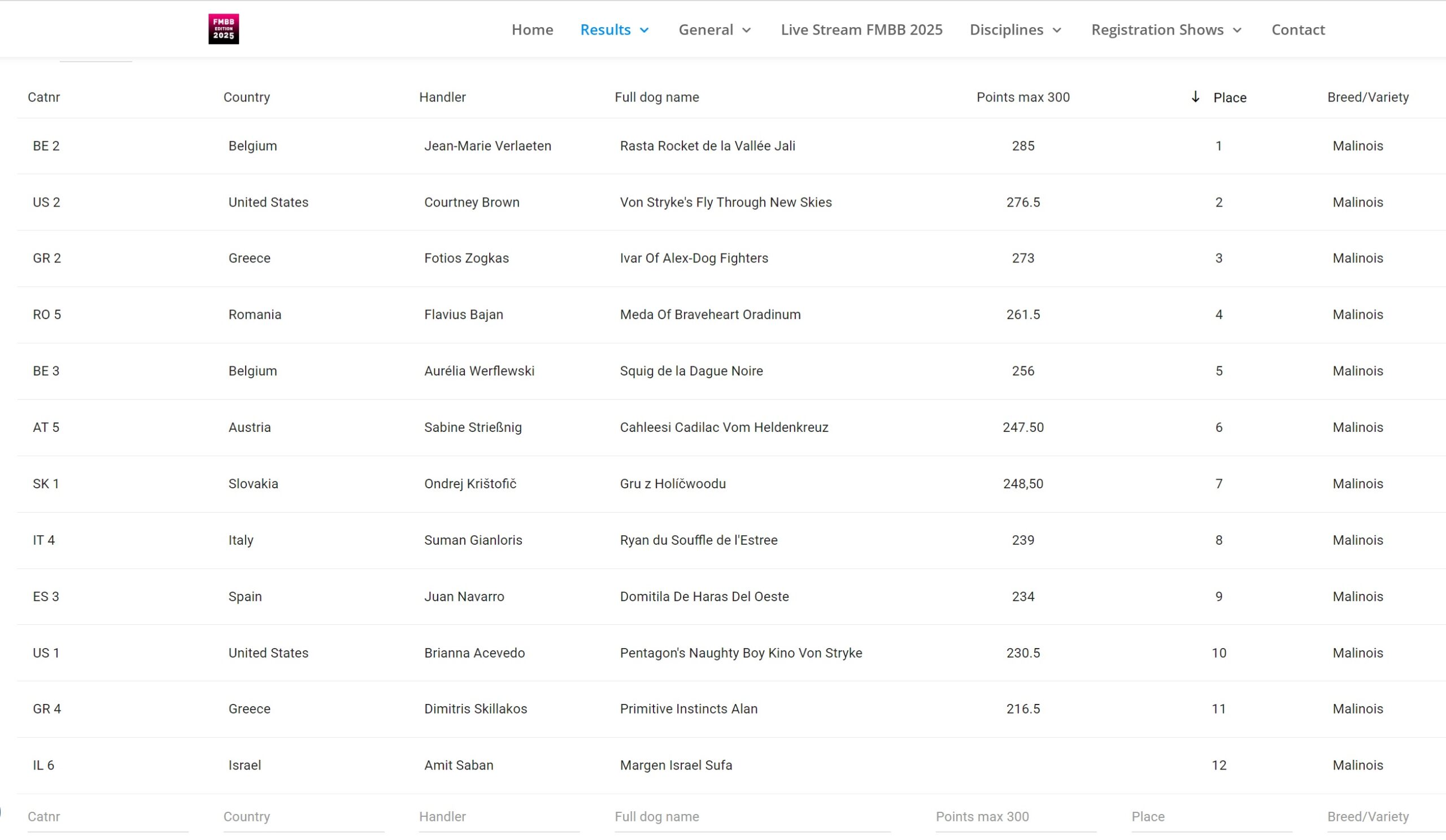
Task: Click handler Dimitris Skillakos
Action: coord(476,708)
